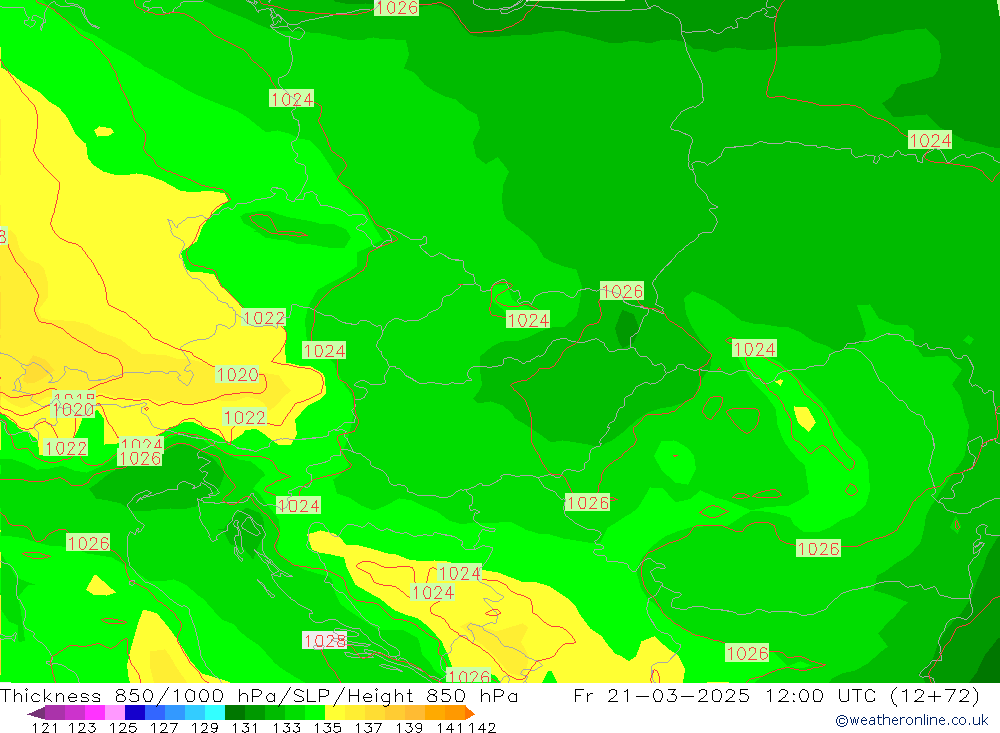1000x733 pixels.
Task: Click legend value "137"
Action: 368,727
